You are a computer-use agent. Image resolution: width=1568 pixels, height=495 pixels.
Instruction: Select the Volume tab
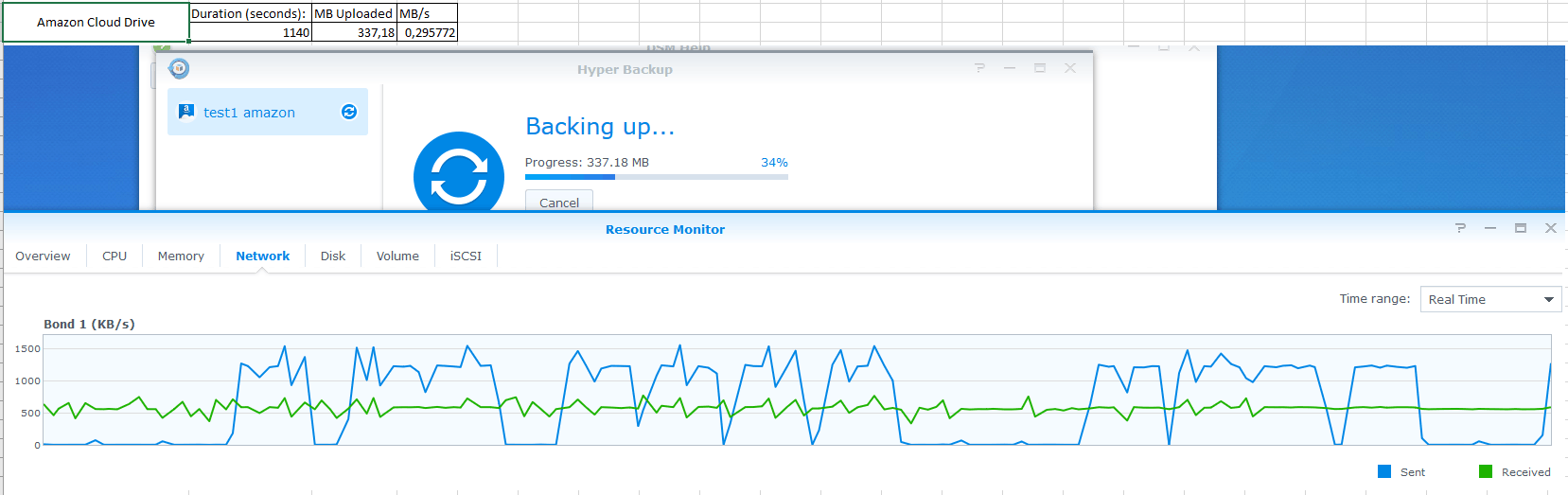point(397,256)
